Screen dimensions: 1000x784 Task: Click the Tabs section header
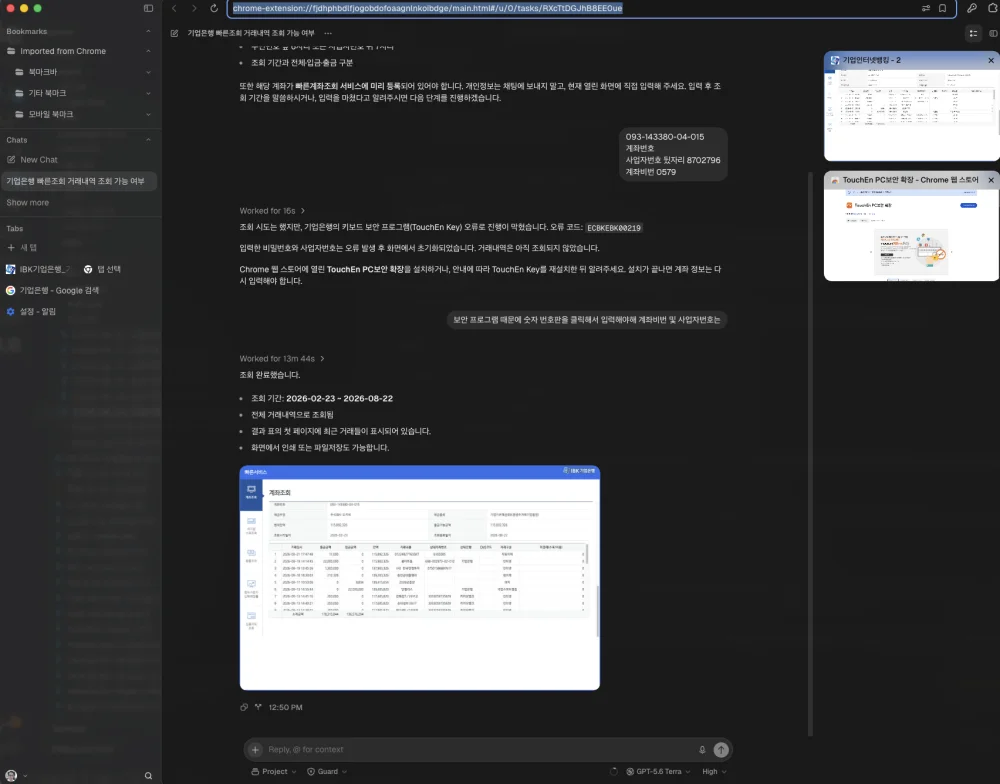[15, 228]
